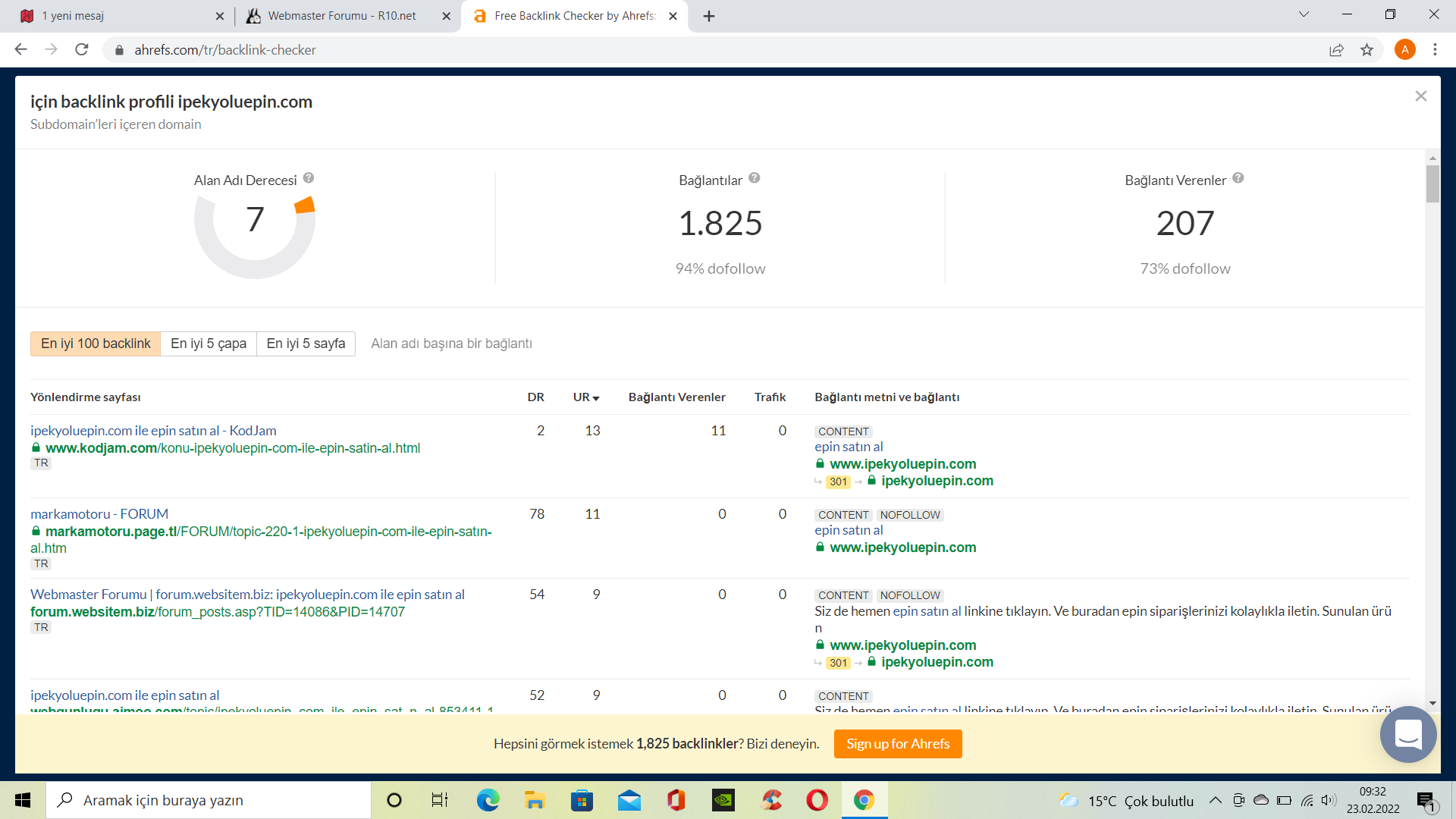Screen dimensions: 1456x819
Task: Click the share page icon in the address bar
Action: [x=1336, y=50]
